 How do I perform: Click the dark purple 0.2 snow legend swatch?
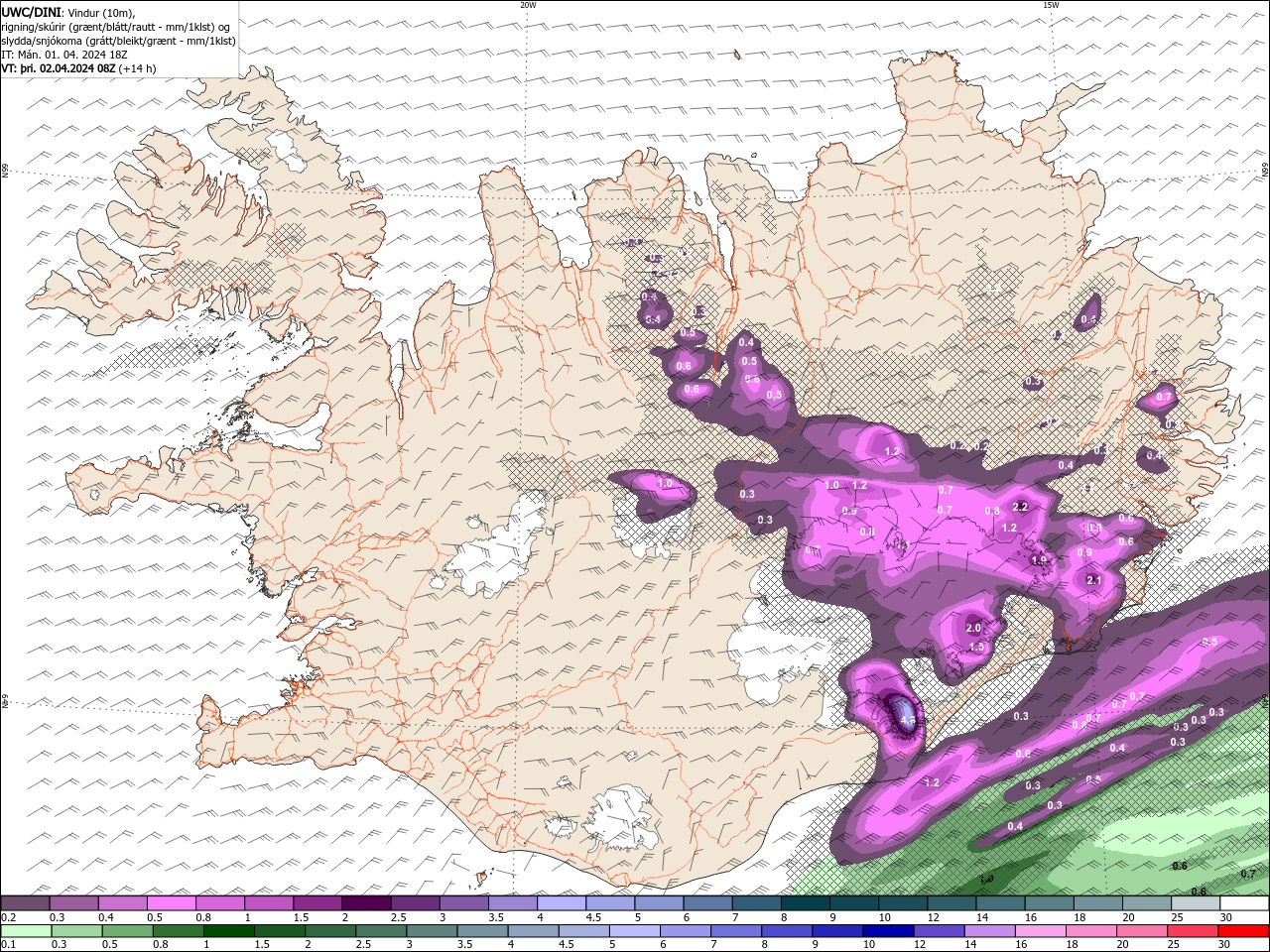[x=25, y=902]
